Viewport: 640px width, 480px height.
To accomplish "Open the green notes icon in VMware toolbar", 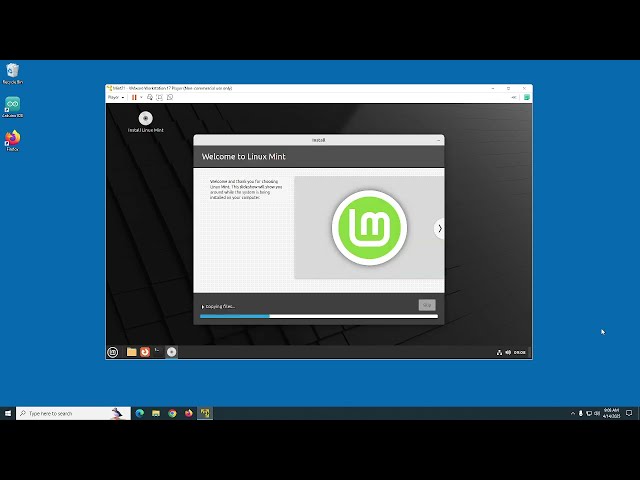I will pos(527,98).
